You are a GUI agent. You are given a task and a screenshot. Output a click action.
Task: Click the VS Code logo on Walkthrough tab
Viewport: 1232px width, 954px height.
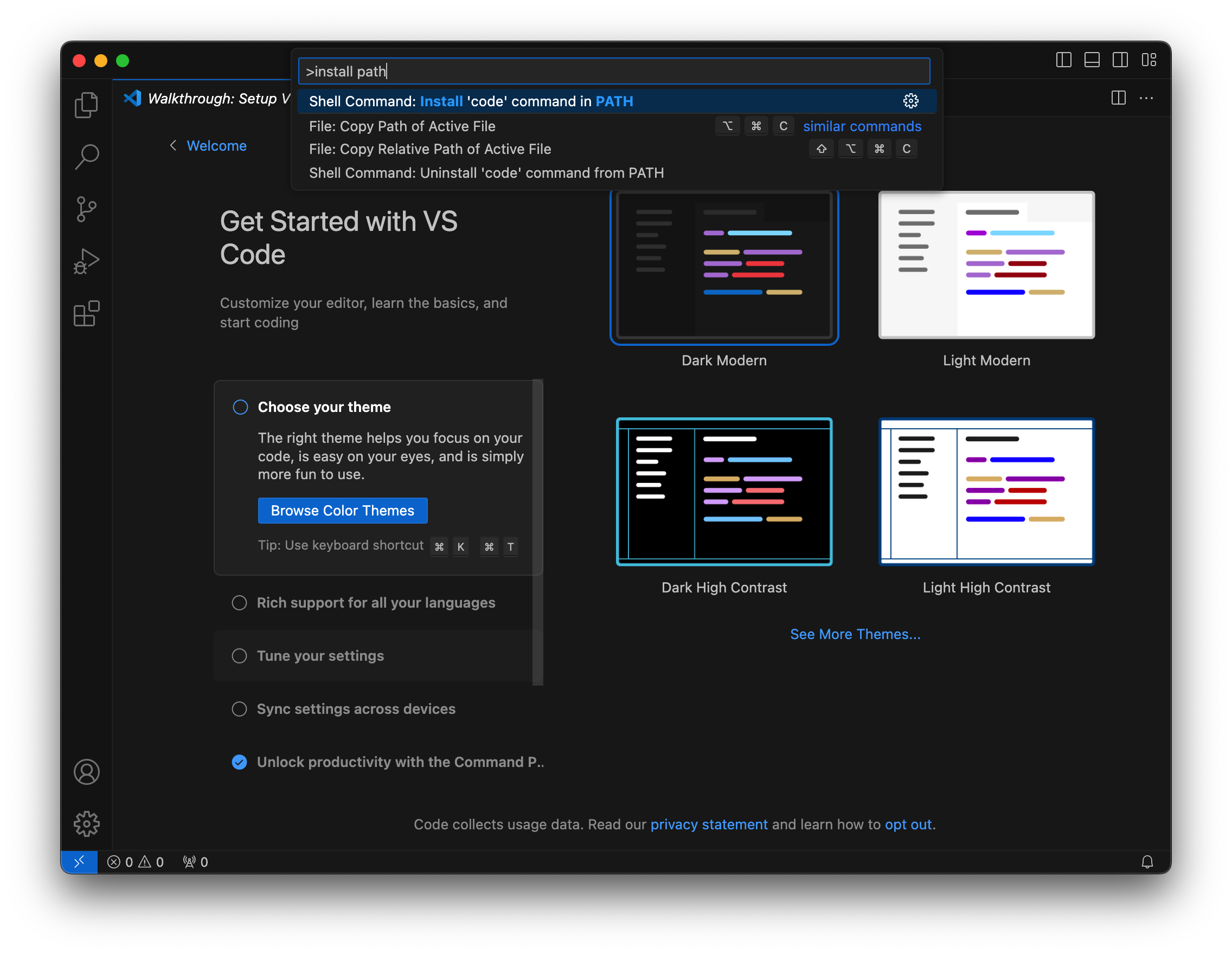click(x=132, y=98)
